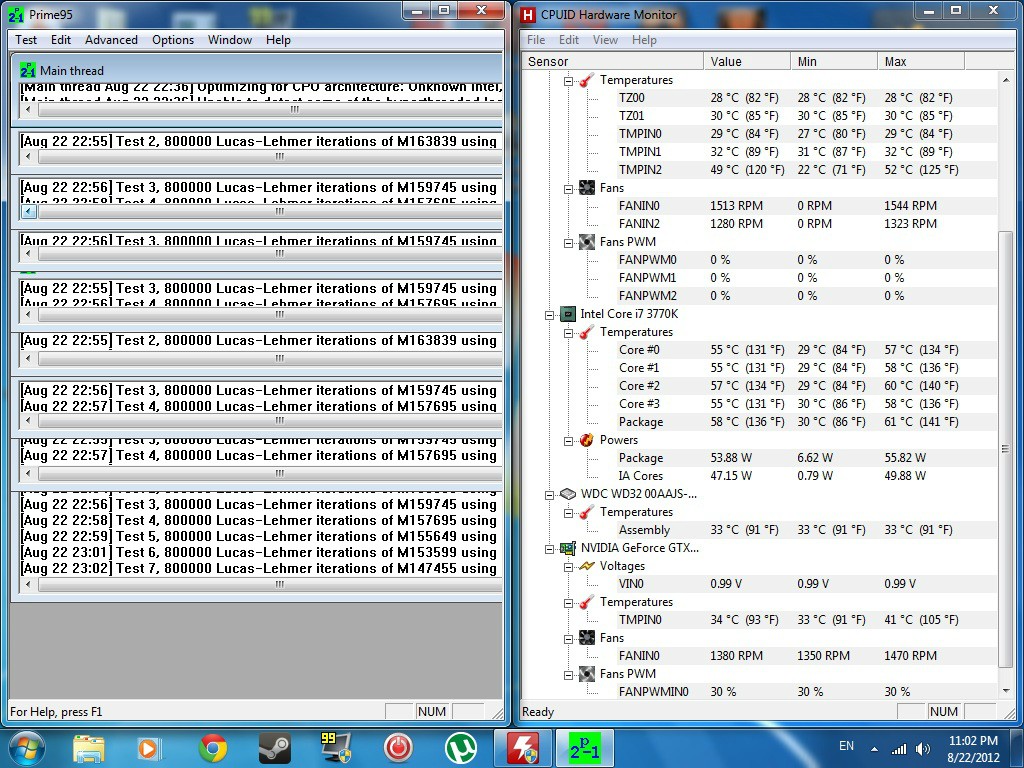The image size is (1024, 768).
Task: Click the EN language indicator
Action: [x=846, y=746]
